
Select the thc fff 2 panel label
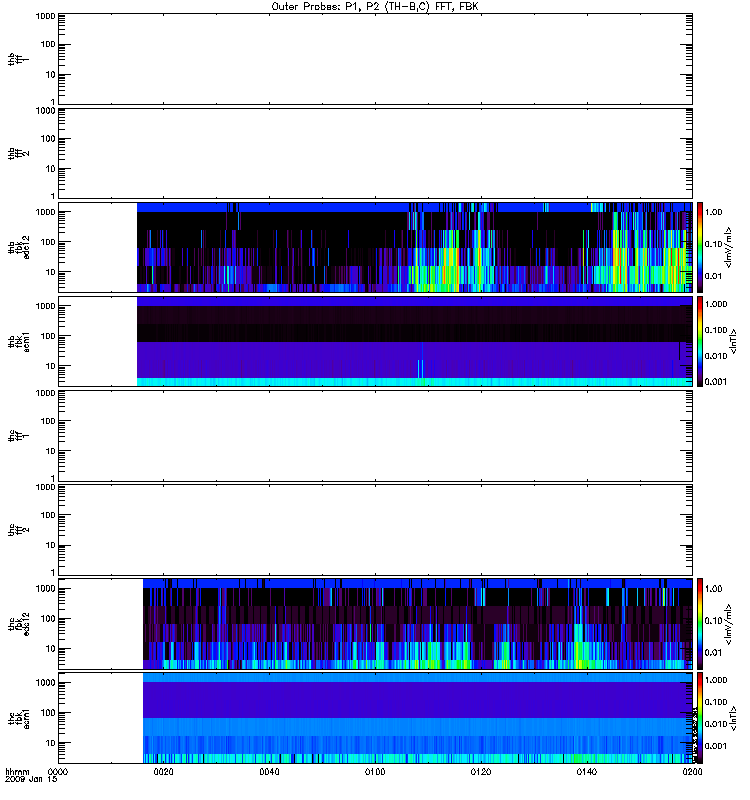pyautogui.click(x=18, y=530)
